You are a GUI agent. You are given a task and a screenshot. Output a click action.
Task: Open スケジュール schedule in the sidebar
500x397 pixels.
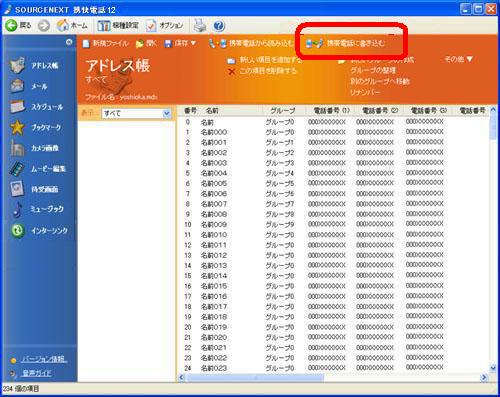click(x=37, y=107)
